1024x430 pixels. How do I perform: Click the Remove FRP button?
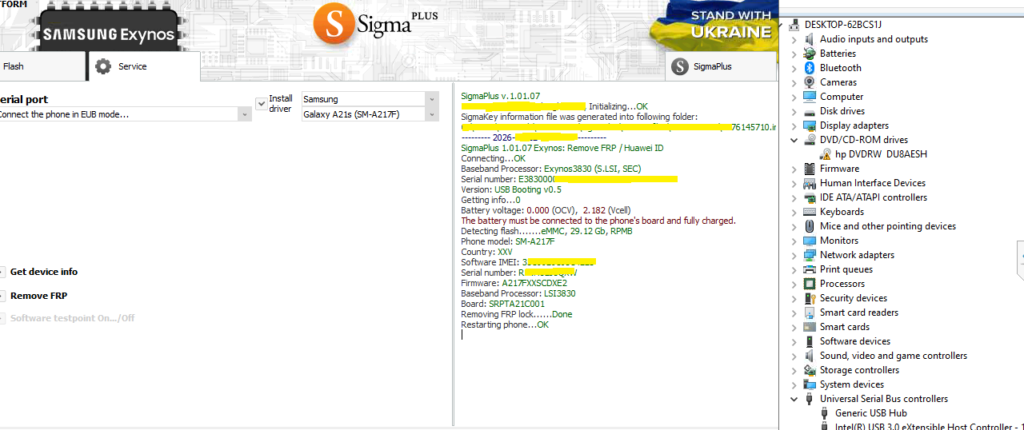point(38,296)
